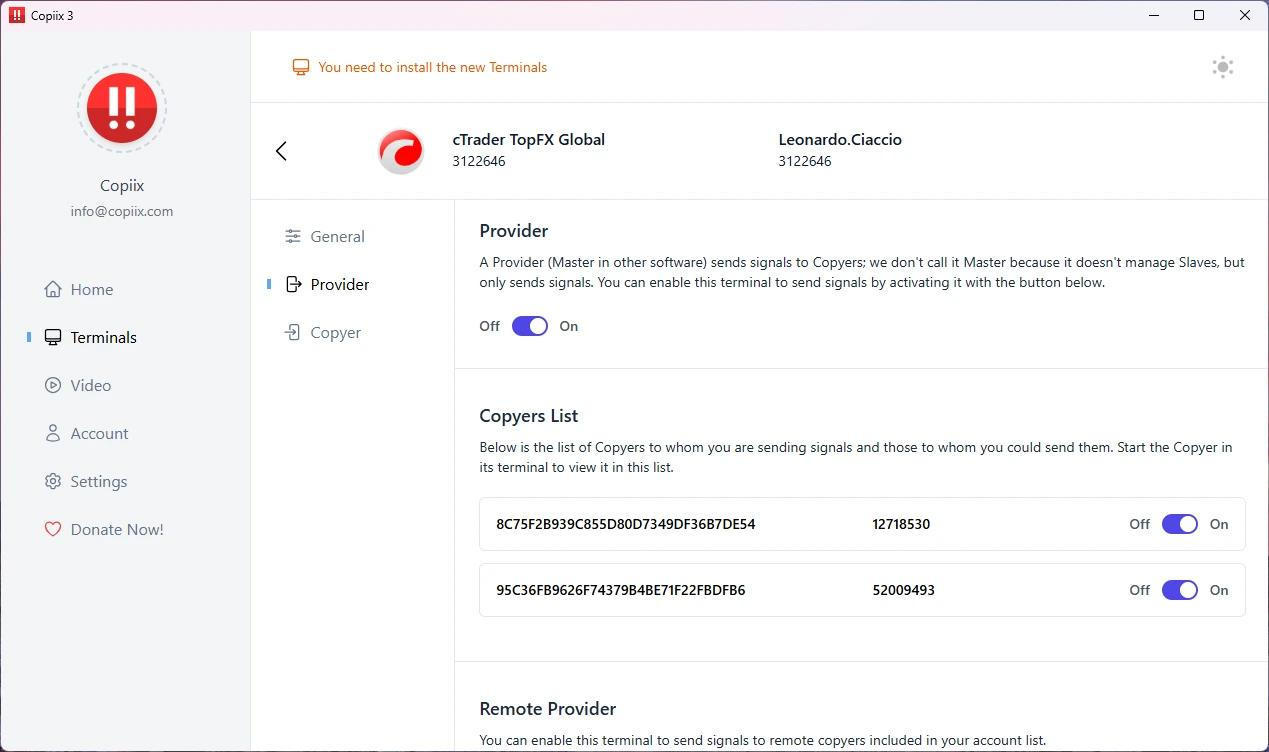The image size is (1269, 752).
Task: Click the Terminals monitor icon in sidebar
Action: 53,337
